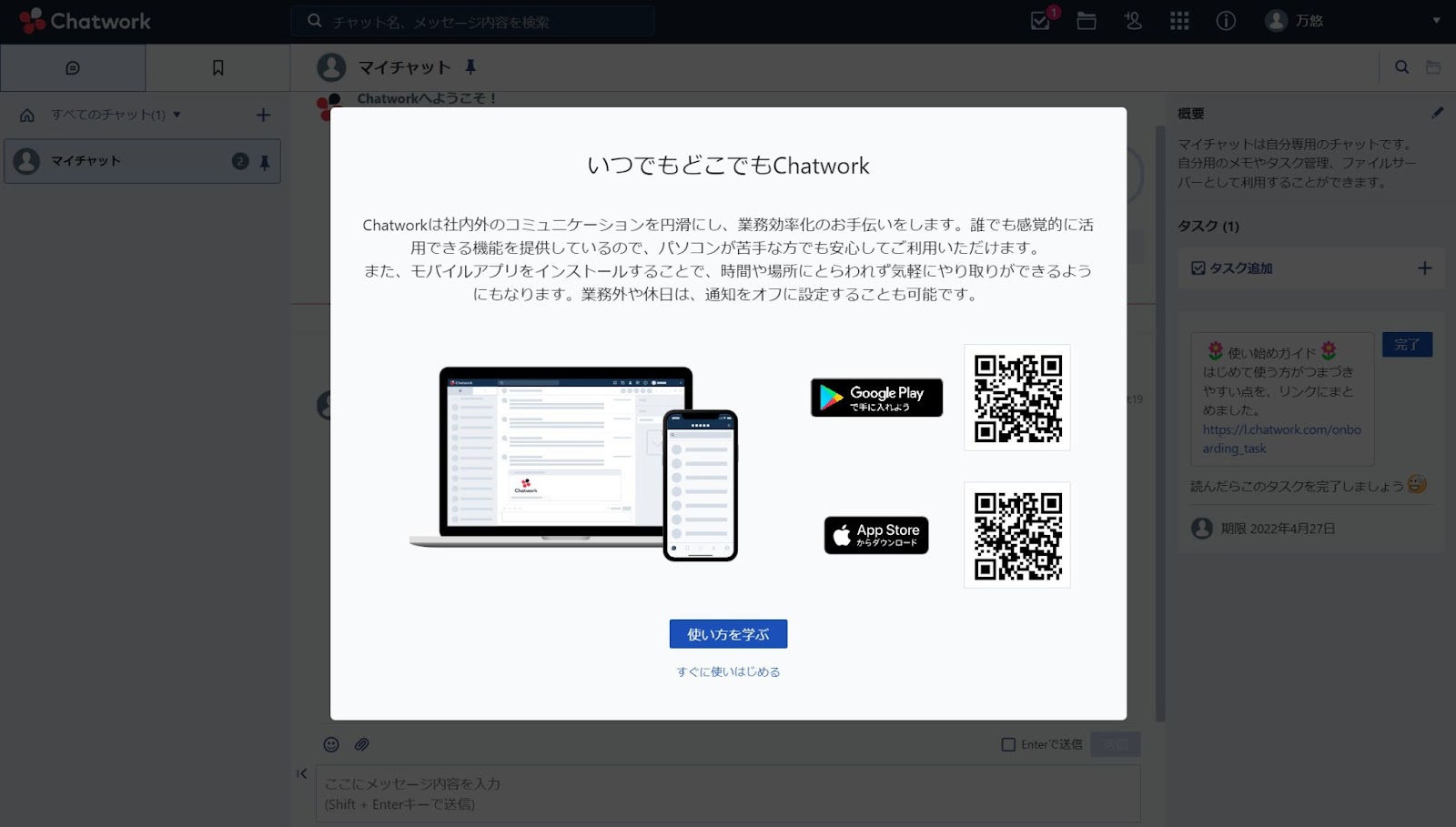Click the タスク (1) heading

click(x=1208, y=226)
